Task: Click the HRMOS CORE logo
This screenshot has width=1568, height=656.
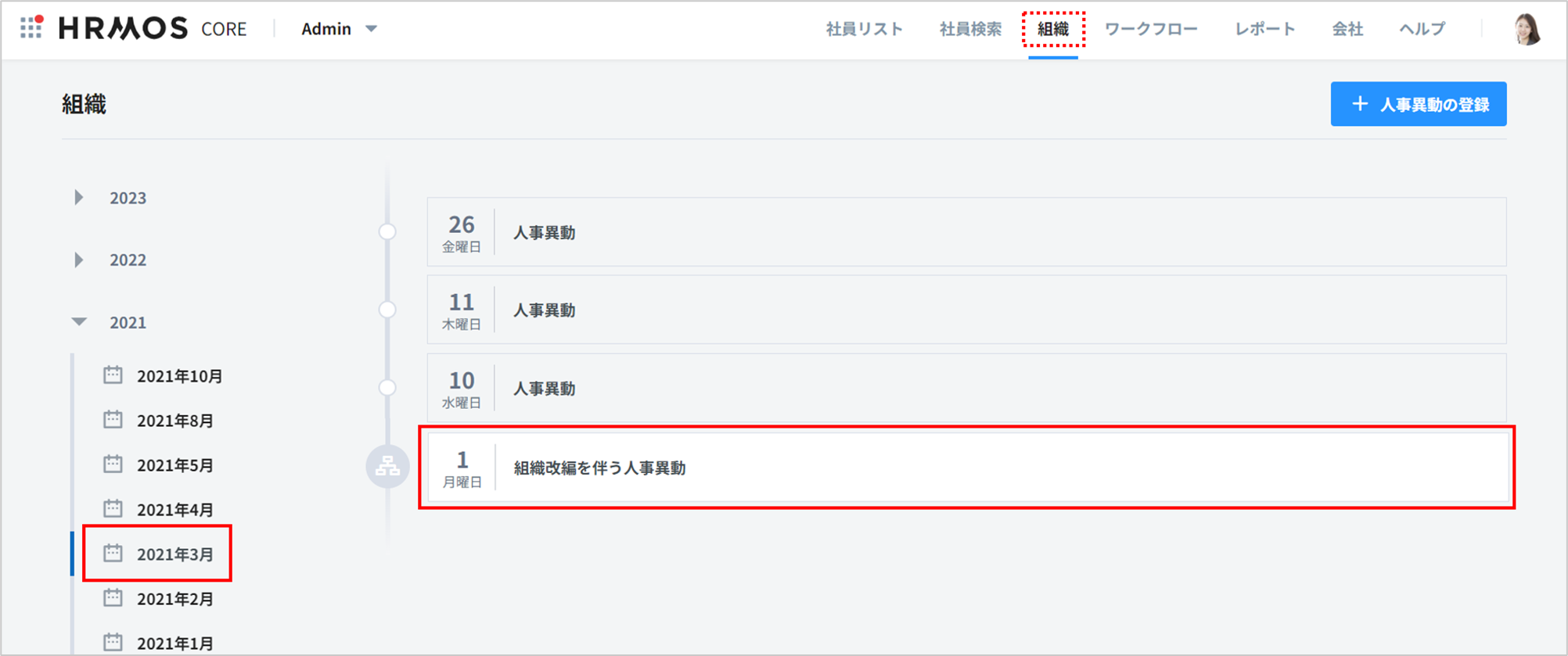Action: coord(153,29)
